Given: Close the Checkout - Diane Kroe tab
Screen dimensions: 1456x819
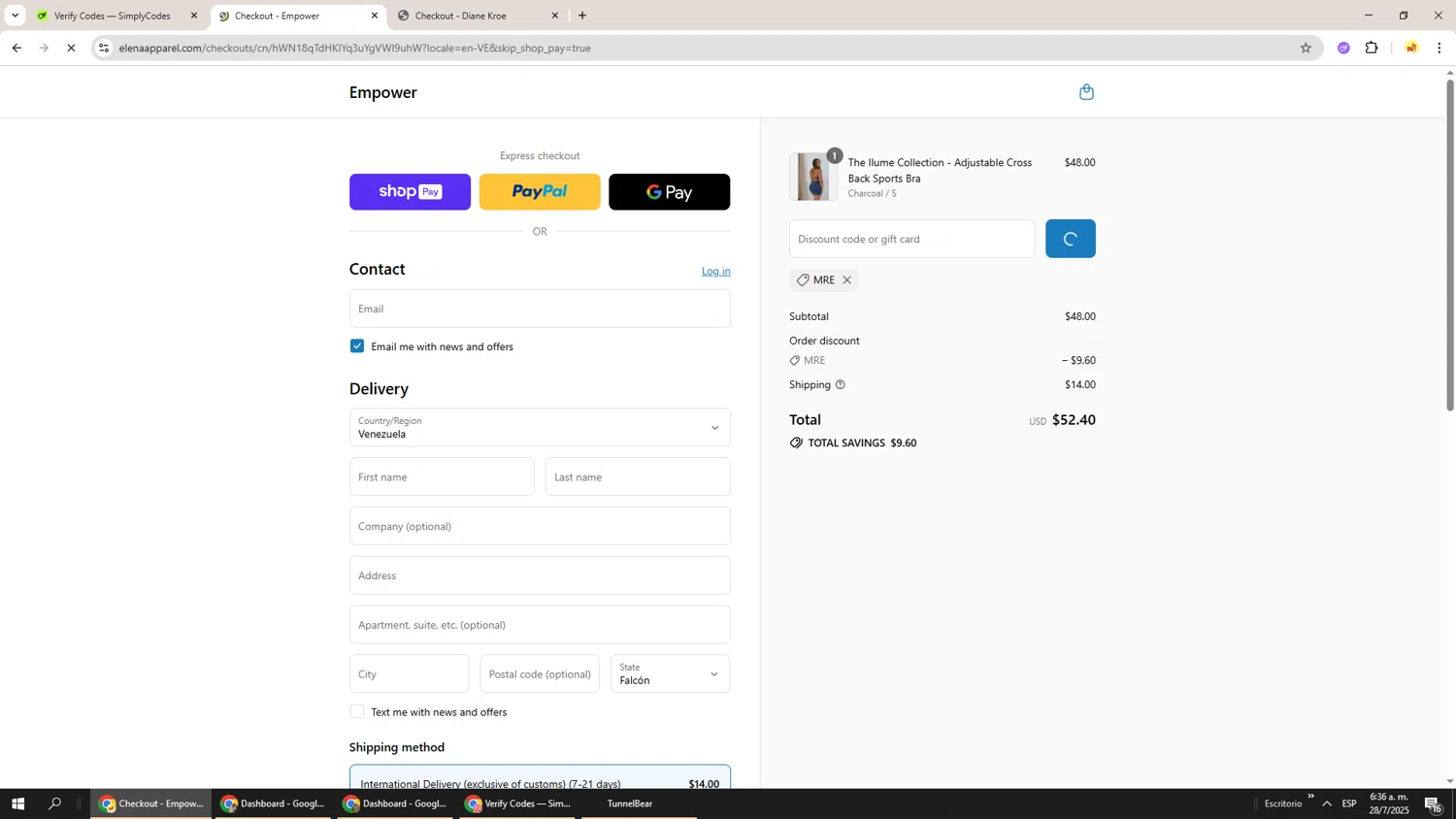Looking at the screenshot, I should coord(555,16).
